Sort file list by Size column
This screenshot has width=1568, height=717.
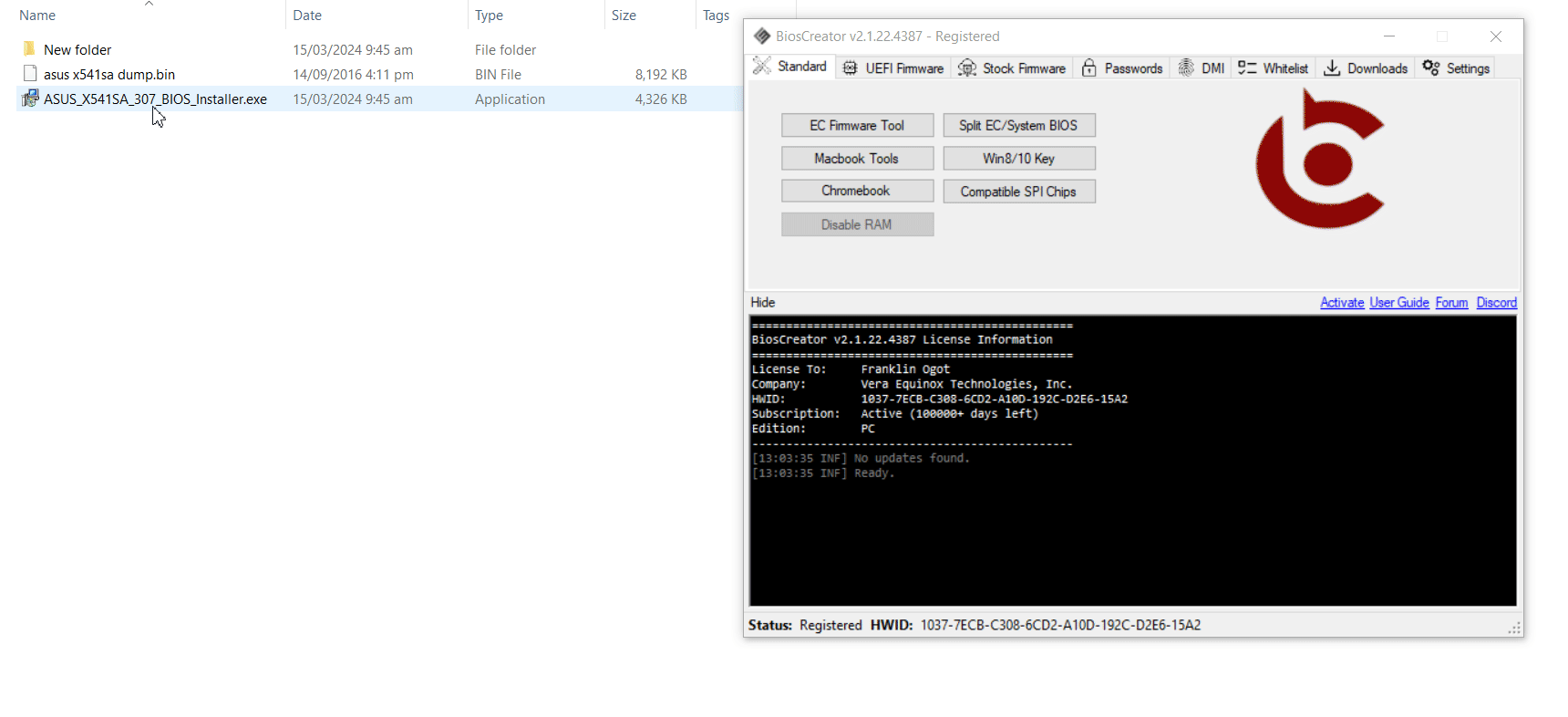pos(624,16)
